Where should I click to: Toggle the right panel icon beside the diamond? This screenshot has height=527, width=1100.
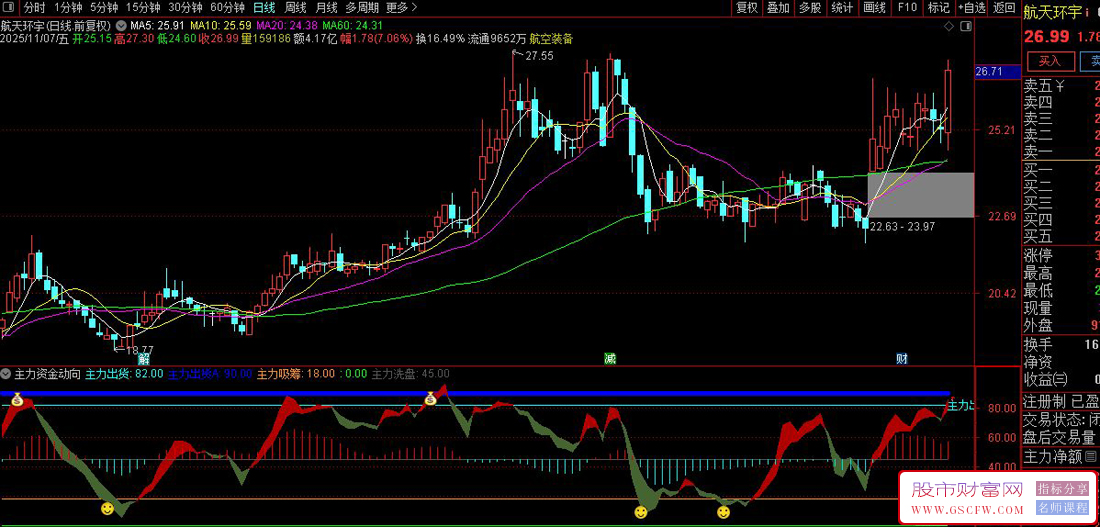pos(966,27)
